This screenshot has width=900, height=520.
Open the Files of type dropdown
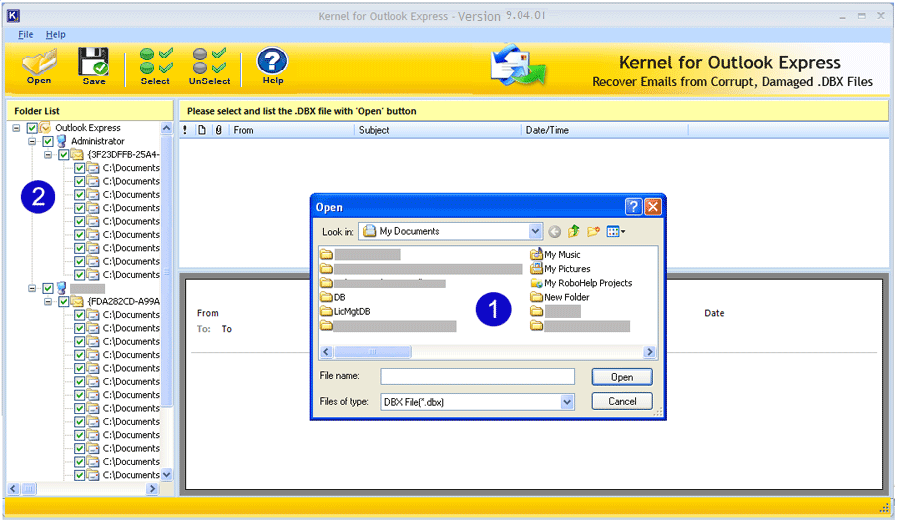click(x=567, y=402)
